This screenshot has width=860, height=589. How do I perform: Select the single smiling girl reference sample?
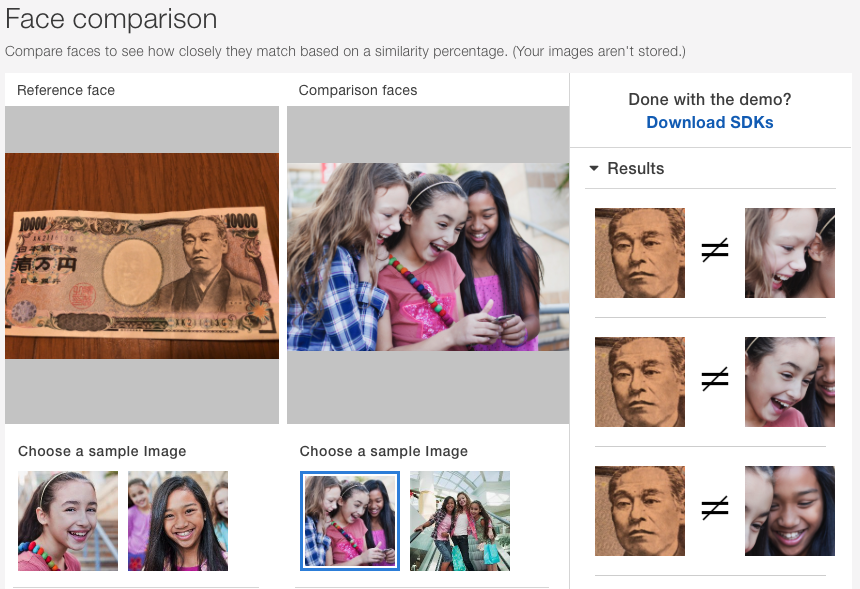click(68, 520)
